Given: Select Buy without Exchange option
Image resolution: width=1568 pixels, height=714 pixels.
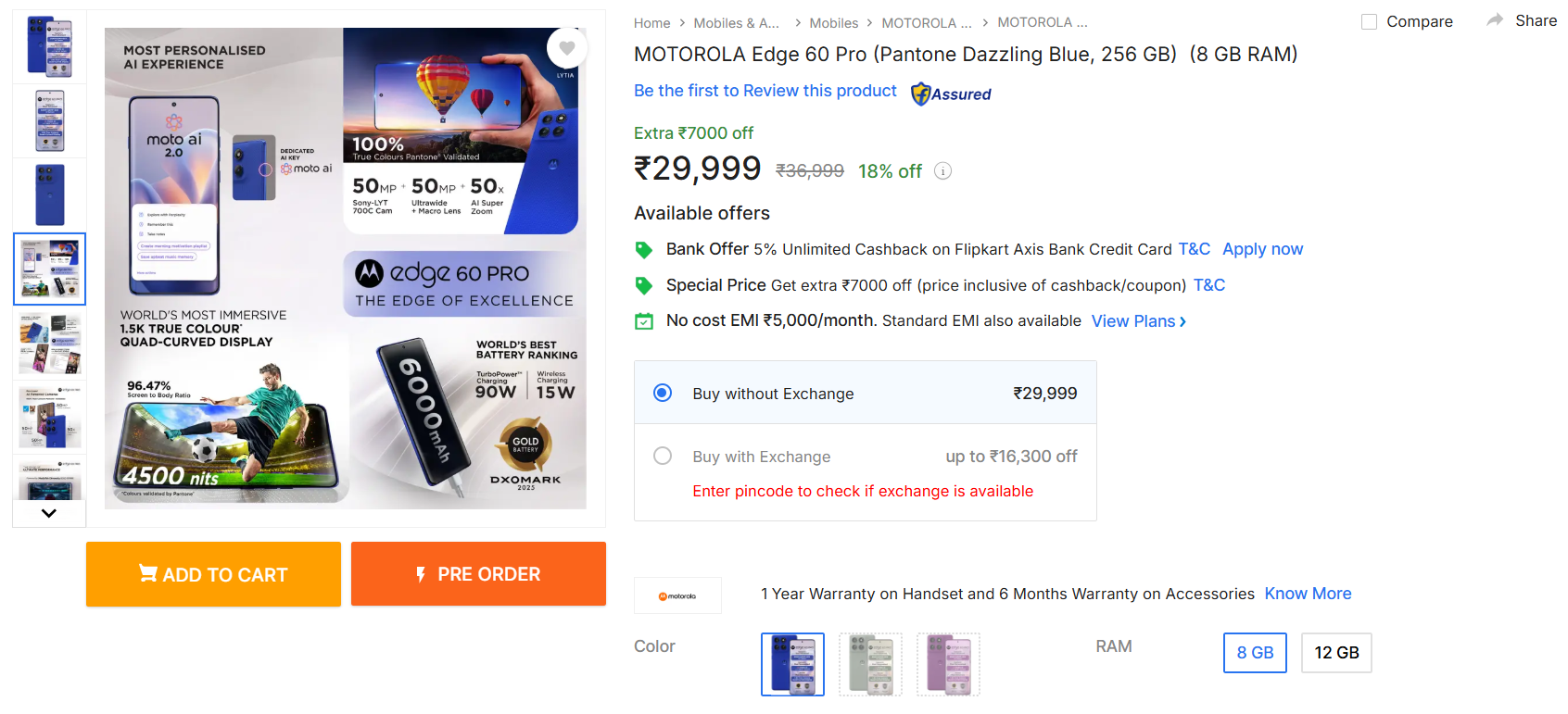Looking at the screenshot, I should pyautogui.click(x=663, y=393).
